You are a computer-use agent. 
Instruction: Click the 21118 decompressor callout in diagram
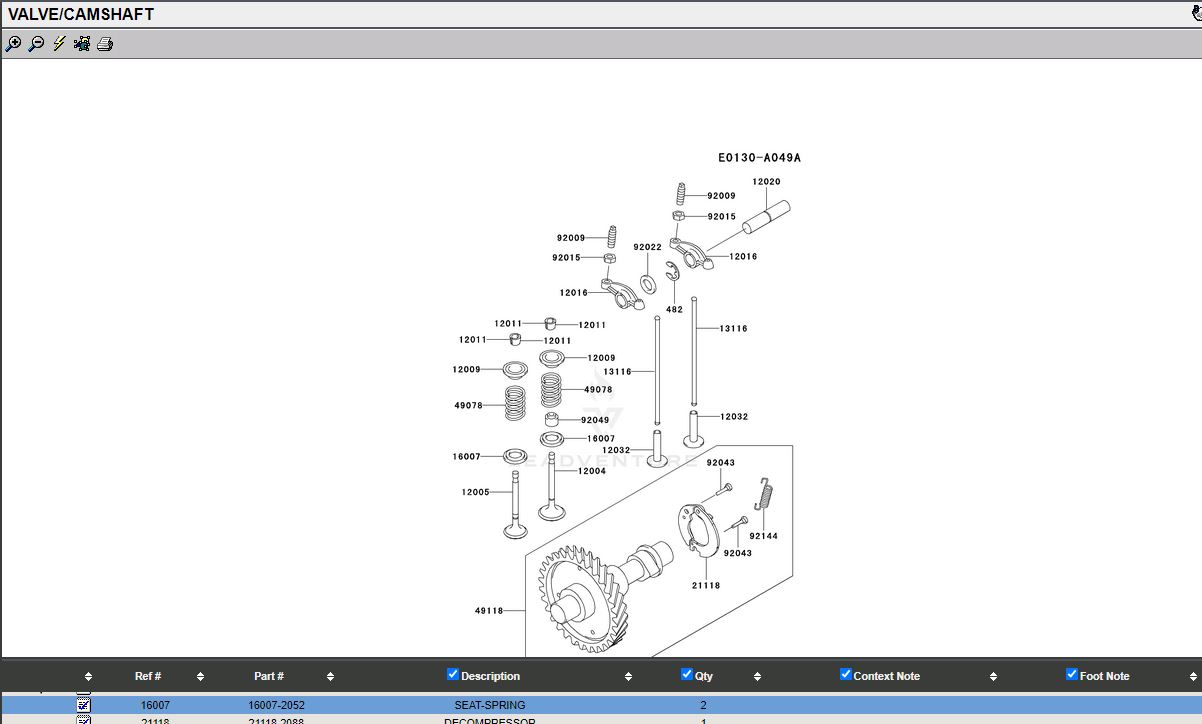pos(705,585)
